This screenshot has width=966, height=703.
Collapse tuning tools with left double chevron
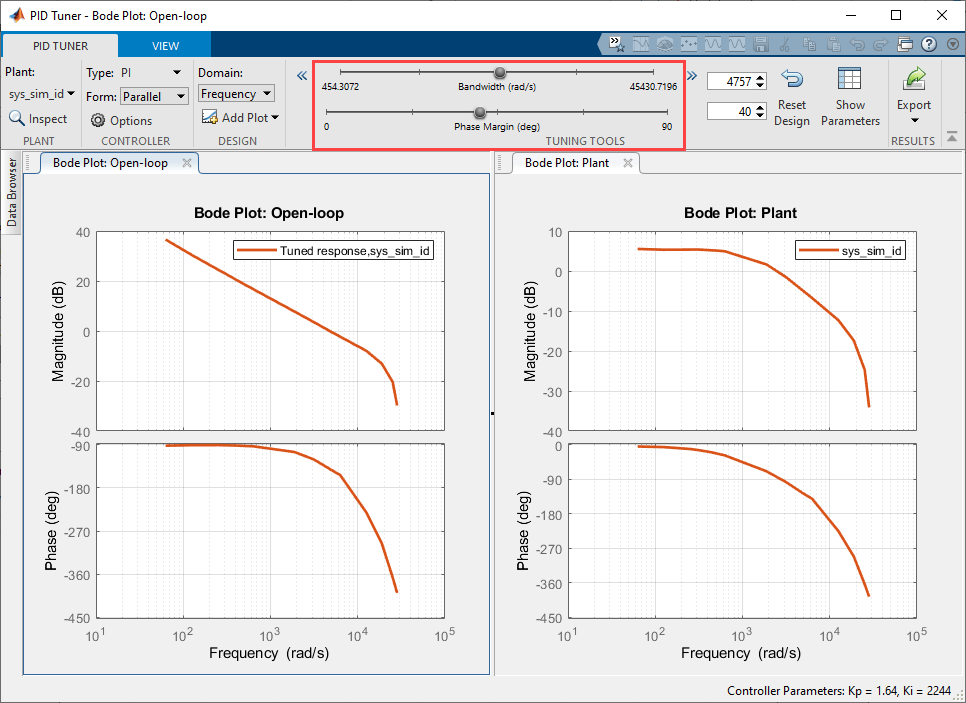coord(302,76)
